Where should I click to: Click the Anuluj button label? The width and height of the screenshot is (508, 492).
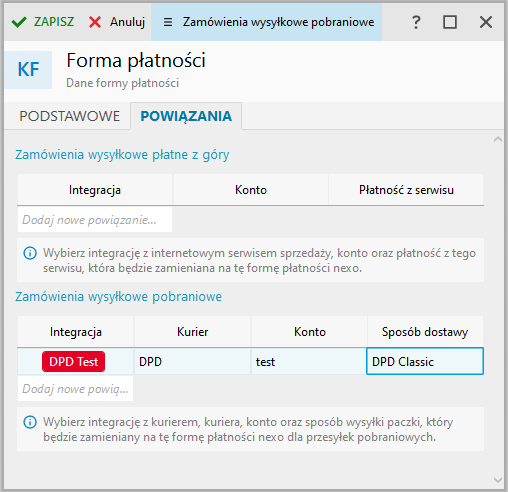click(127, 22)
